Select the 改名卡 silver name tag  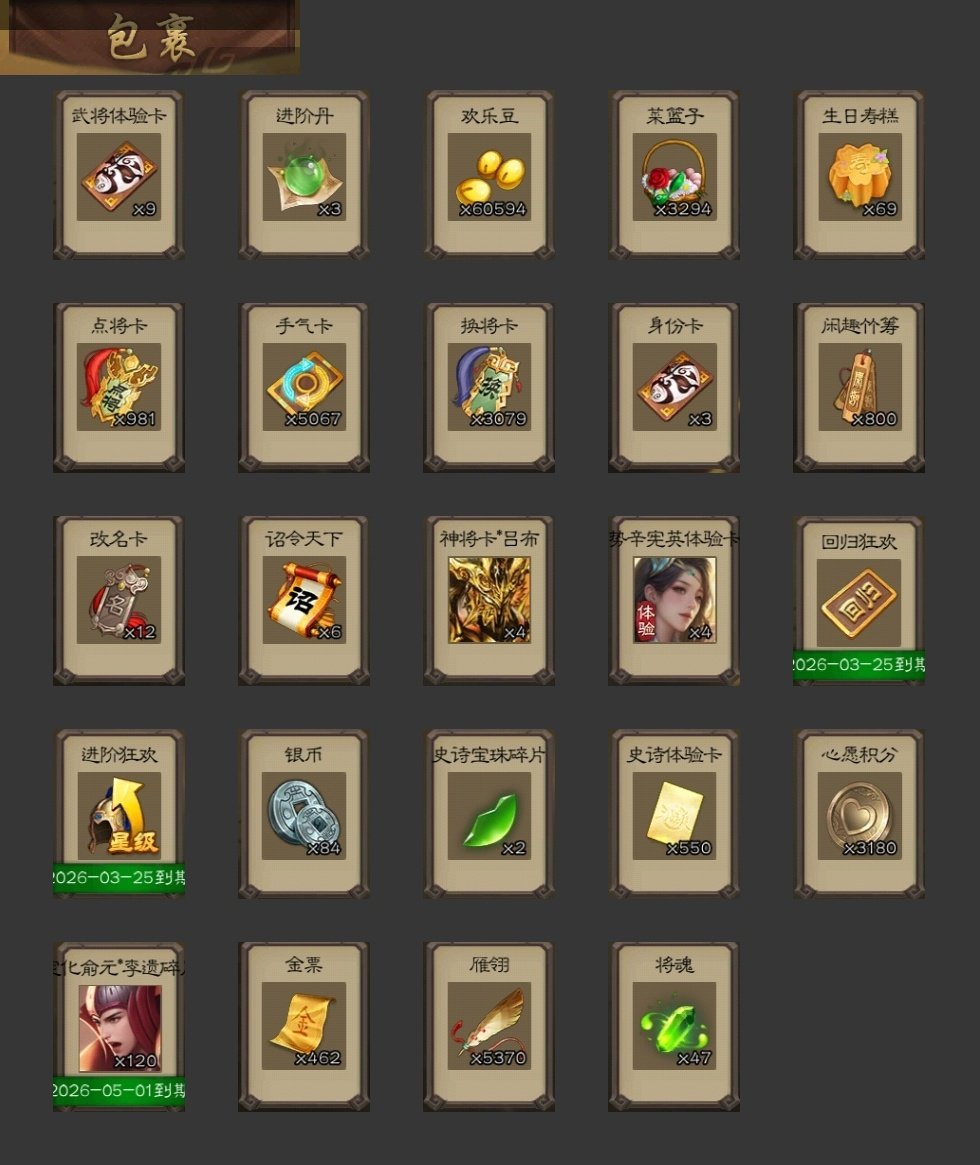119,600
